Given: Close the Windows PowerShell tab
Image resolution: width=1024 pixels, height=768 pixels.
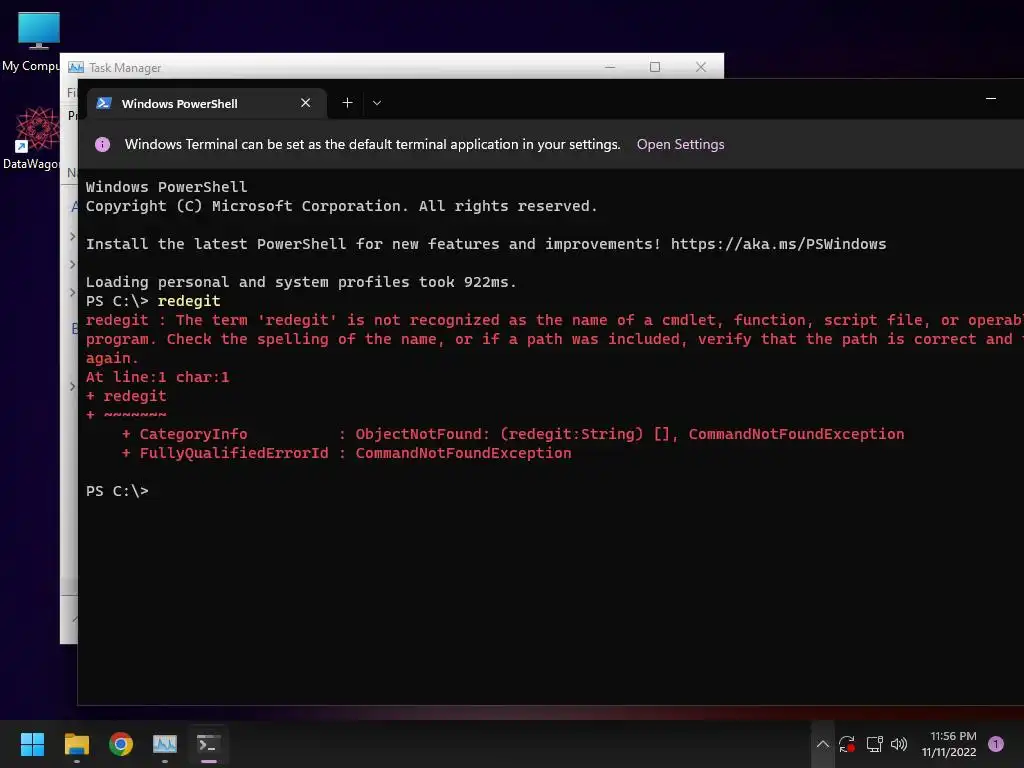Looking at the screenshot, I should (x=305, y=103).
